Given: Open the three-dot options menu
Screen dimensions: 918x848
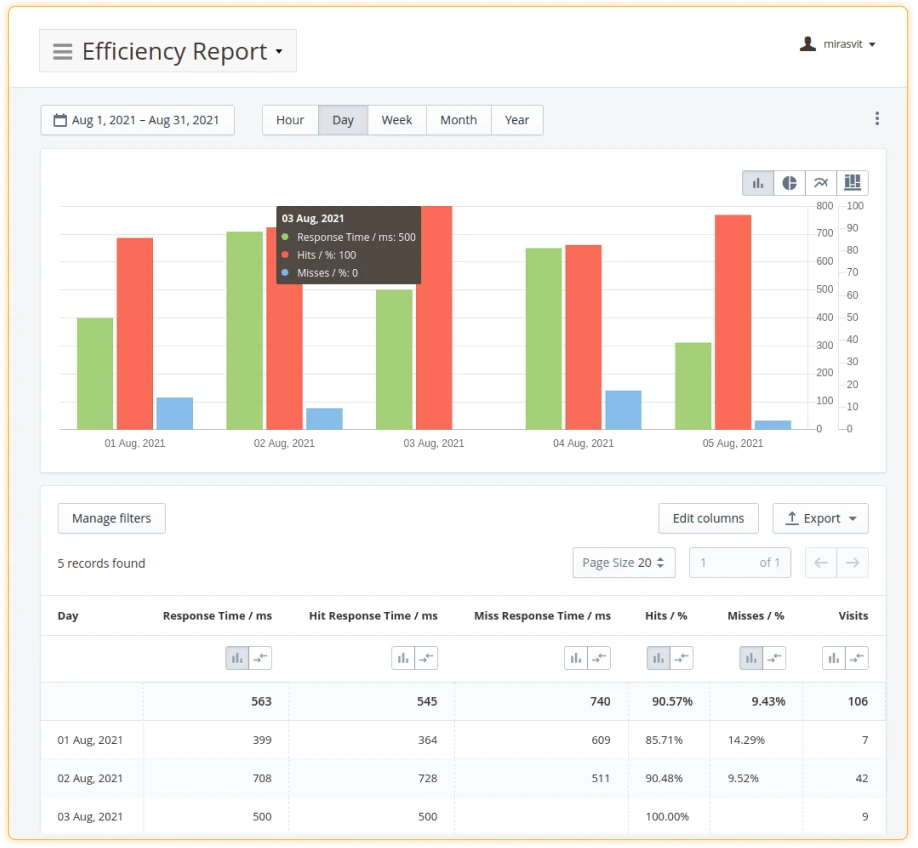Looking at the screenshot, I should [x=877, y=119].
